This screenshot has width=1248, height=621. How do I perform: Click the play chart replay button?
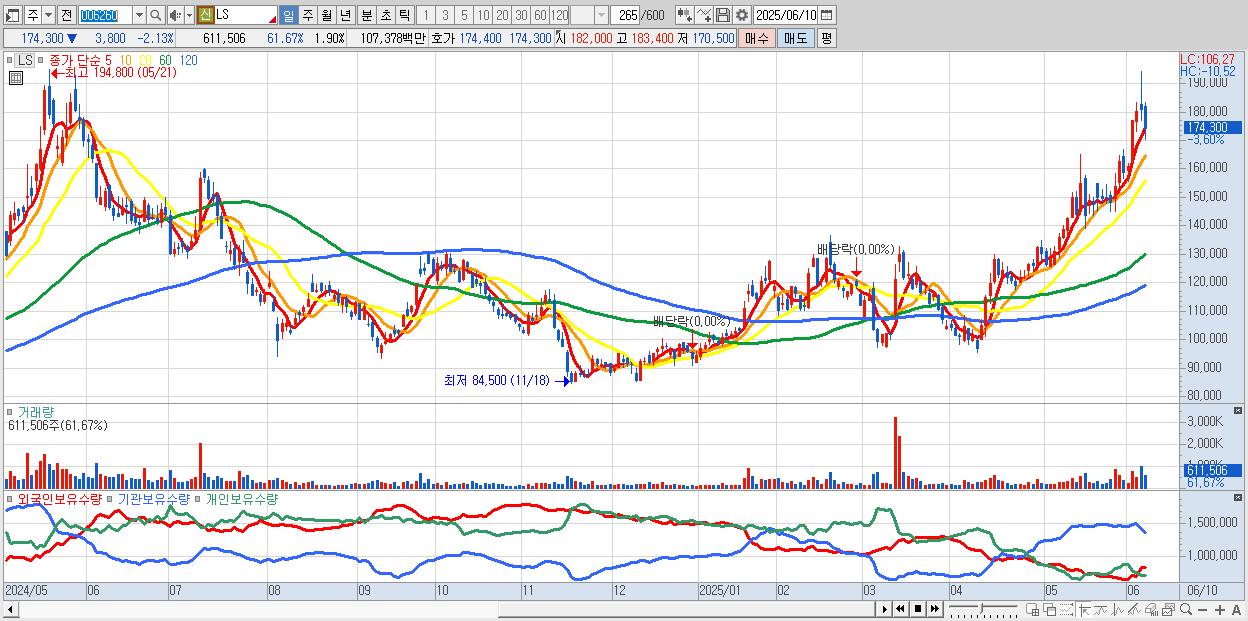[885, 609]
